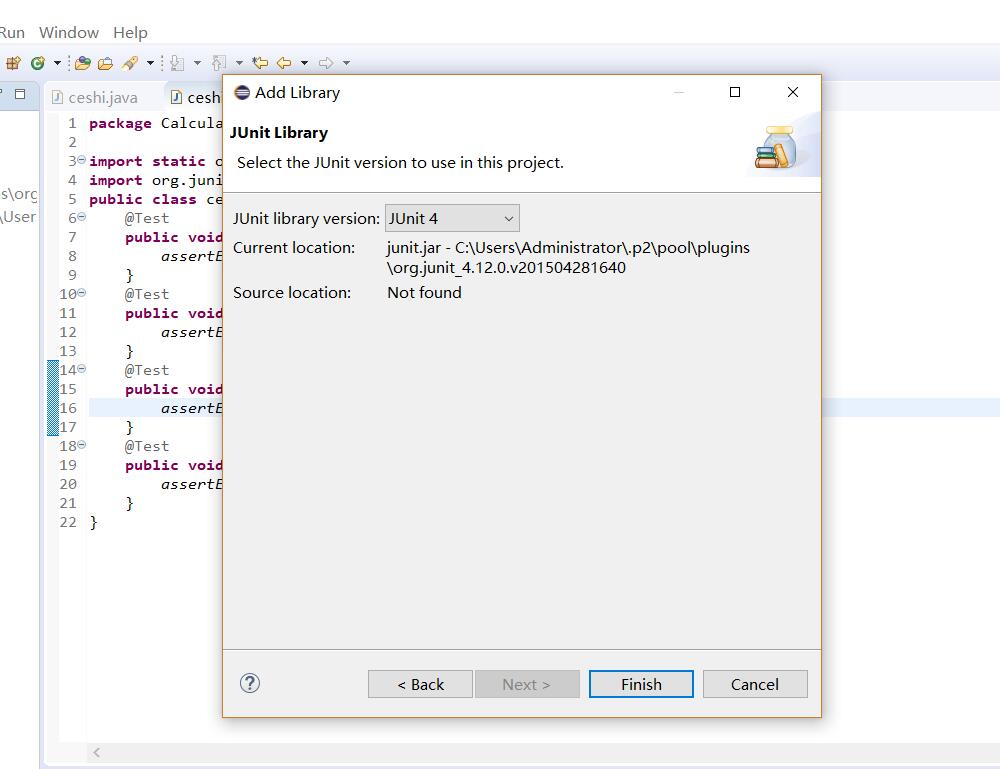Click 'public class' on line 5
The width and height of the screenshot is (1000, 769).
143,200
